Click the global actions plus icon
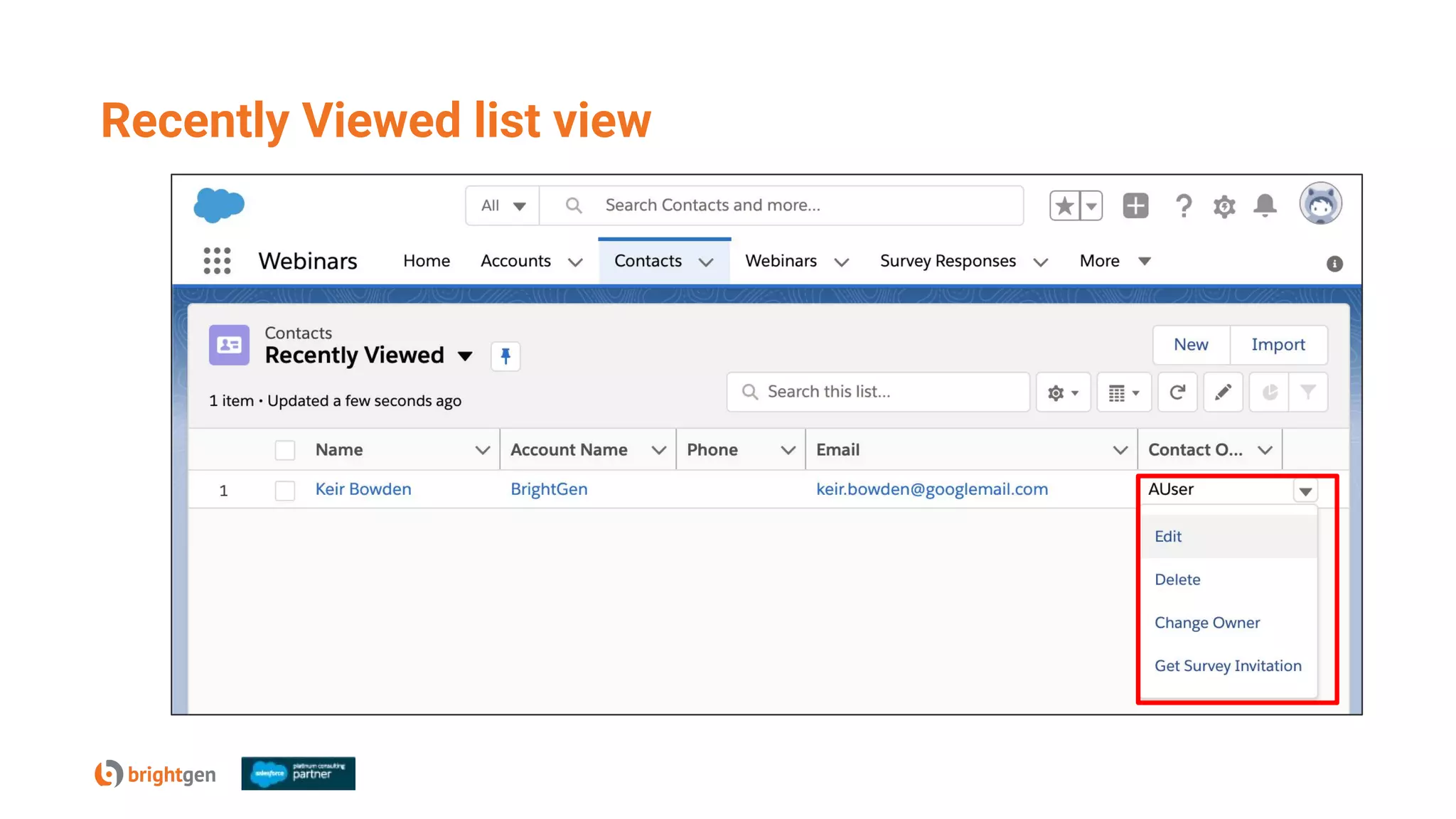This screenshot has width=1456, height=819. (x=1135, y=206)
